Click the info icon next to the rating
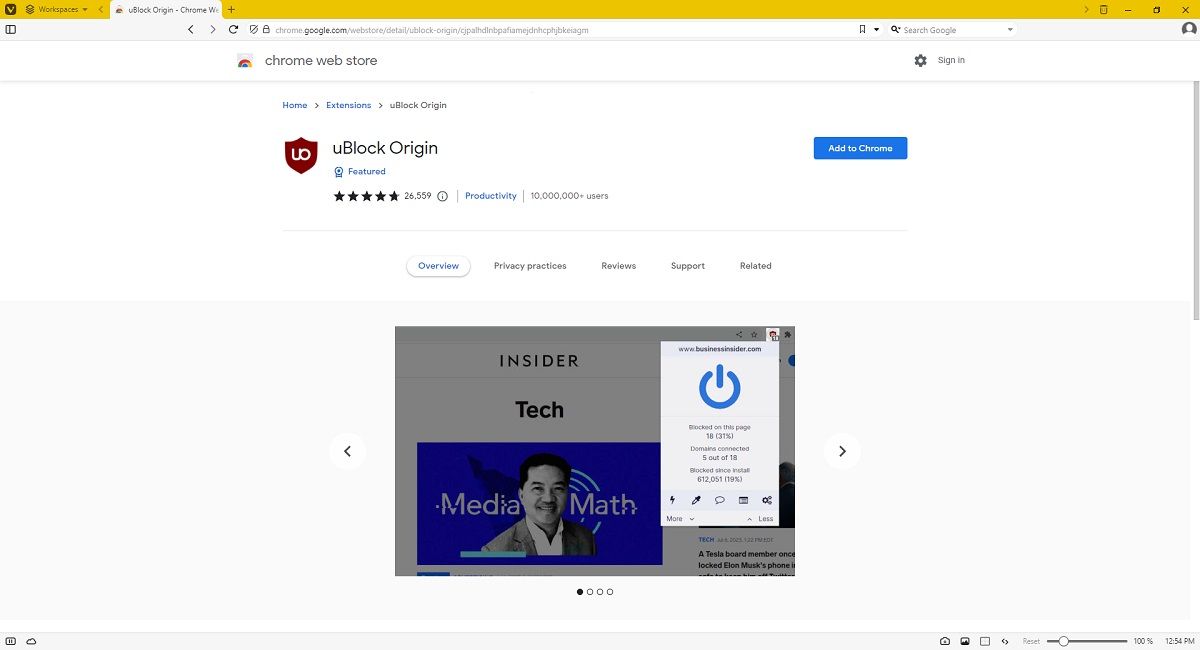The height and width of the screenshot is (650, 1200). tap(442, 196)
